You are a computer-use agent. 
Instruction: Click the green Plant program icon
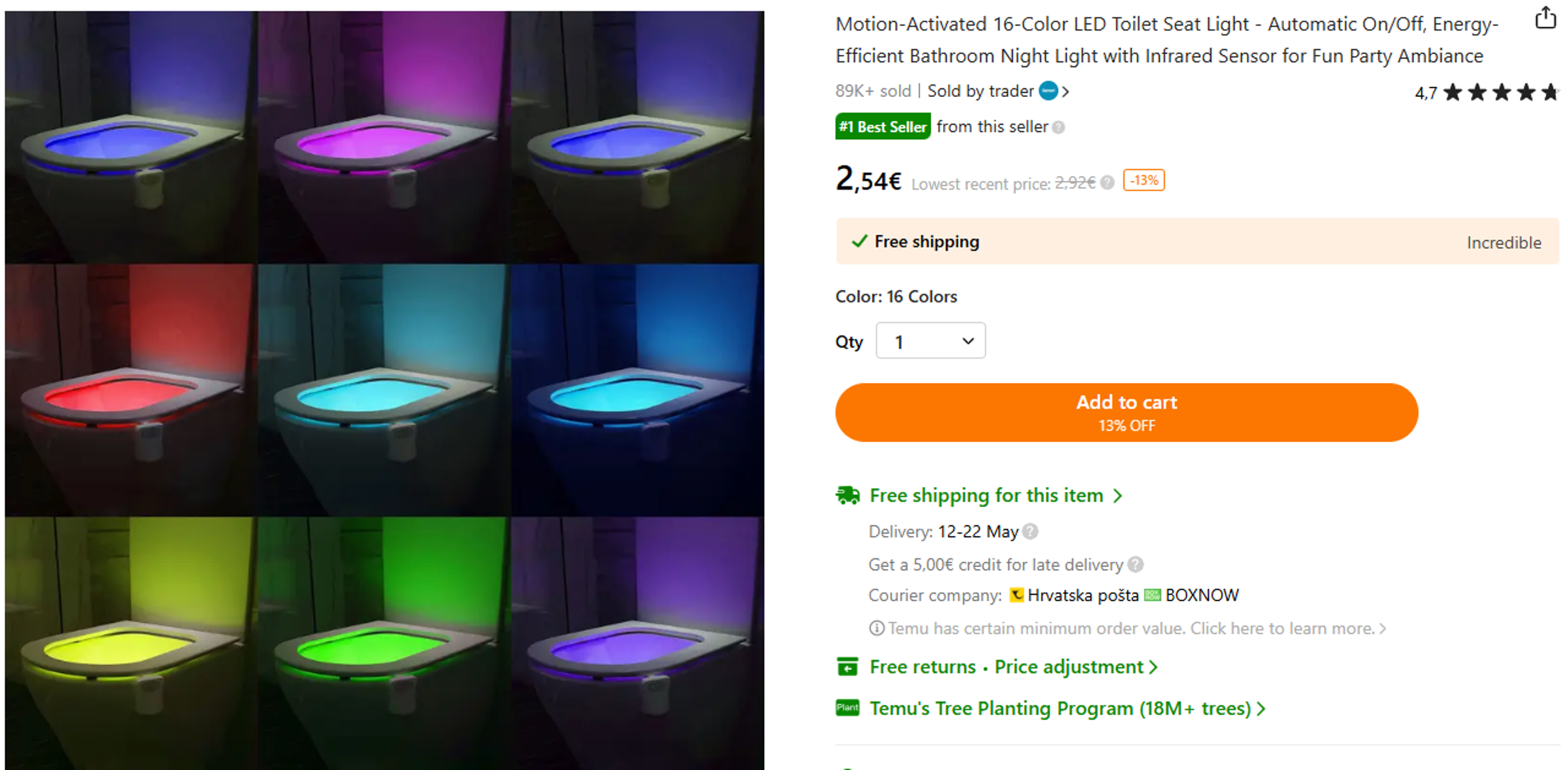pos(847,708)
